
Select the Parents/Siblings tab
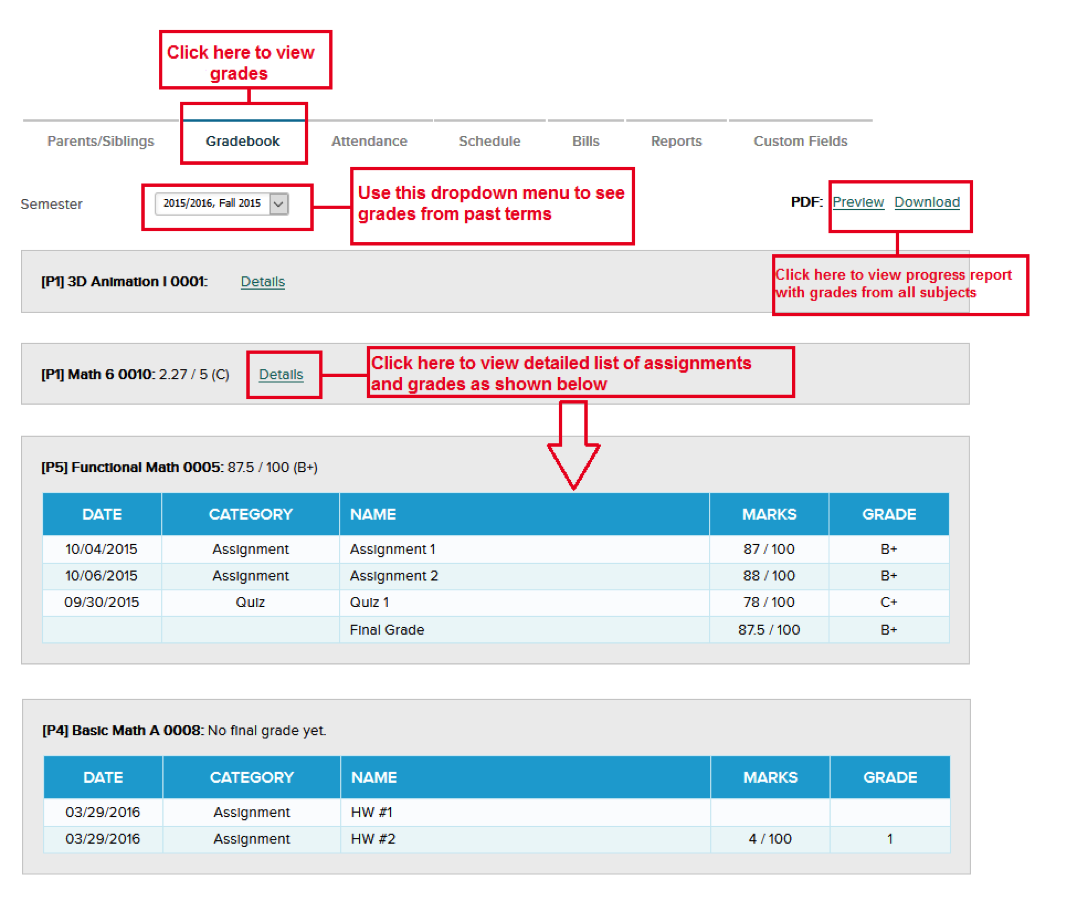[x=100, y=141]
